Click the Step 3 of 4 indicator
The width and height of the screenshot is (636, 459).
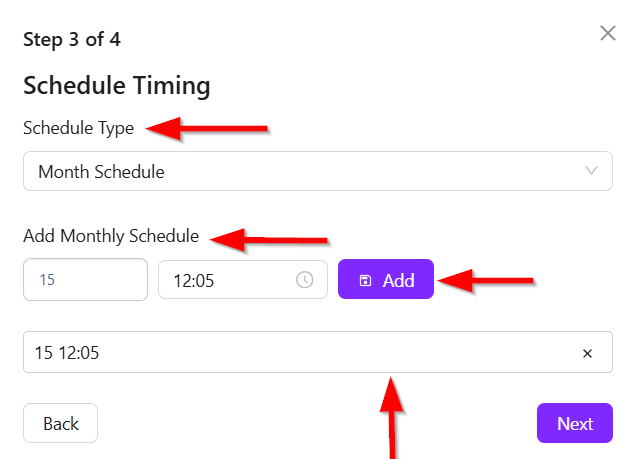pyautogui.click(x=72, y=40)
